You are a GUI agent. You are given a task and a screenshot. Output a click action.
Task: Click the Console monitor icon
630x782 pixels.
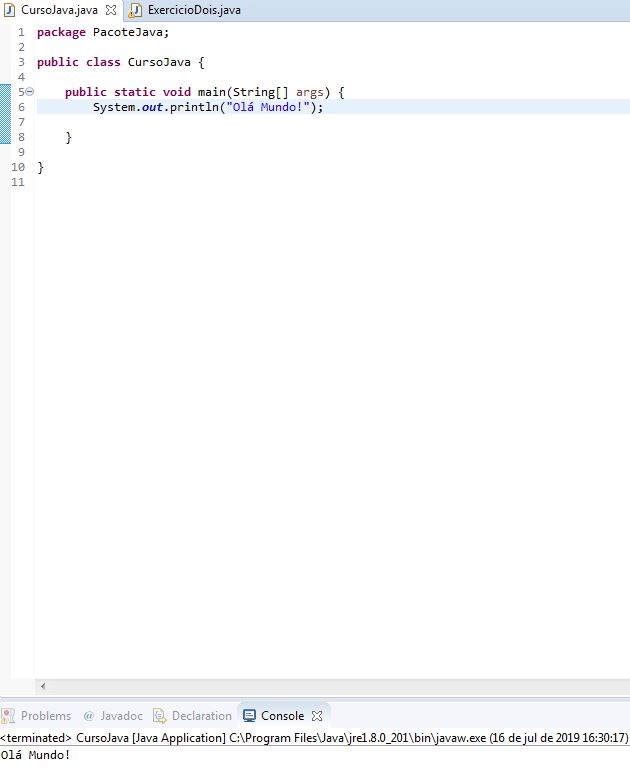(249, 716)
